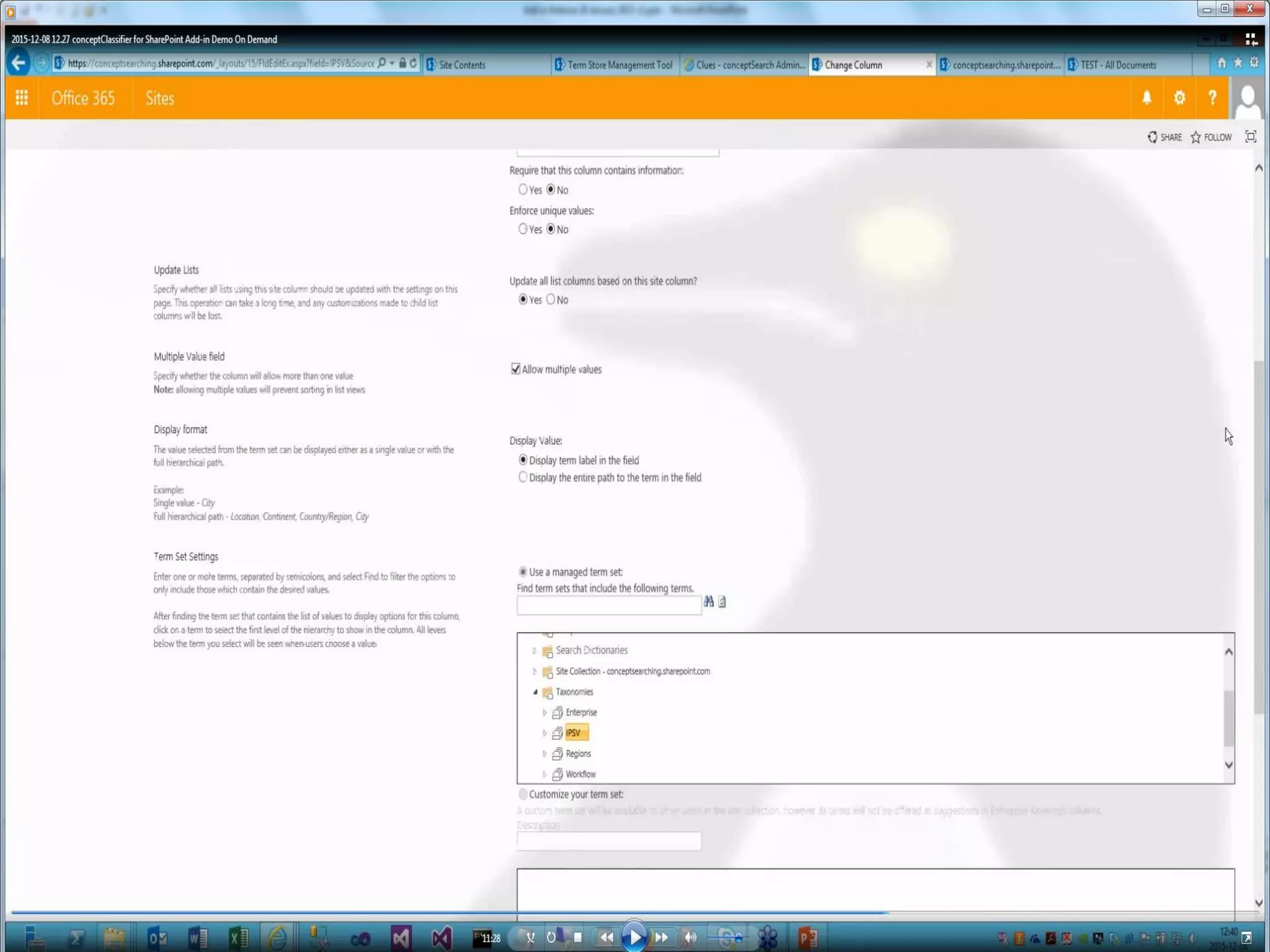Expand the IPSV term set node
The image size is (1270, 952).
tap(544, 733)
